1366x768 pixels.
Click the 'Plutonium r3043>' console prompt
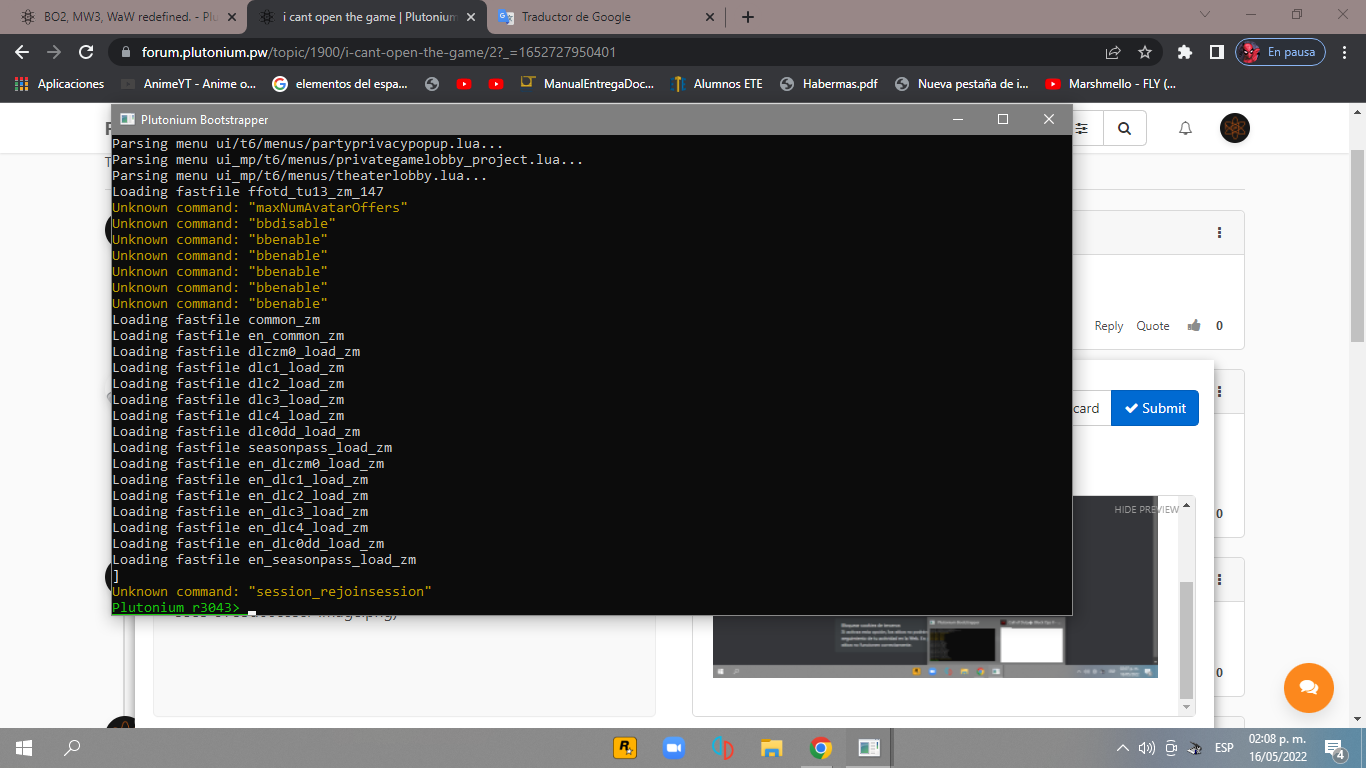176,608
